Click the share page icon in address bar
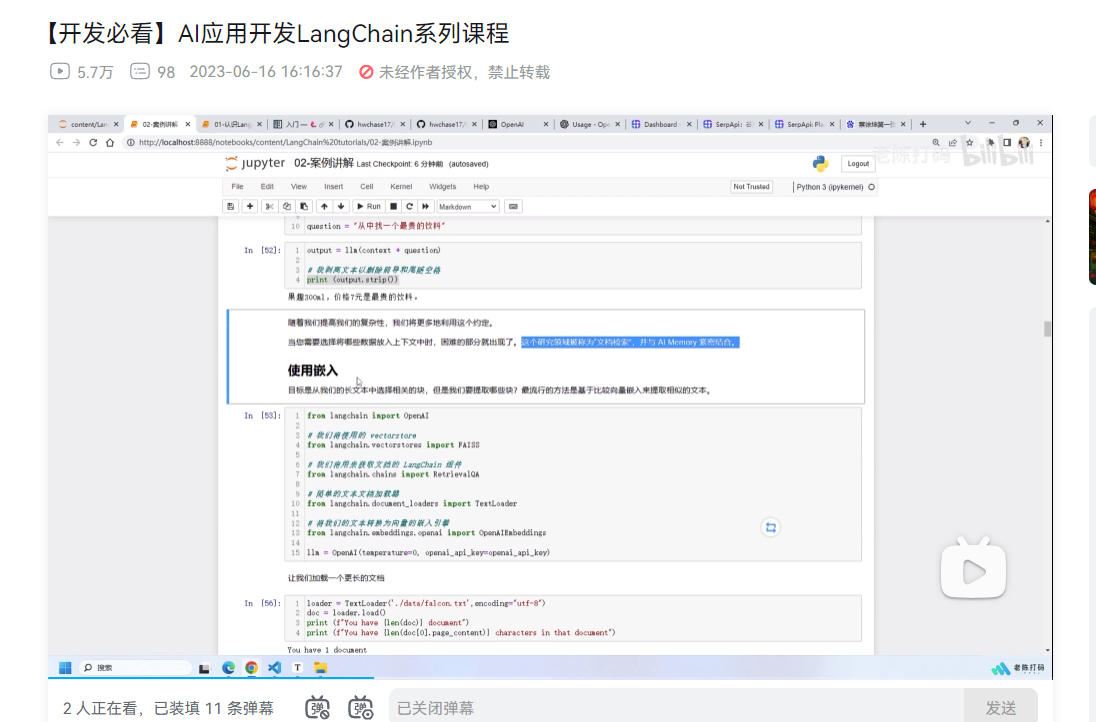The width and height of the screenshot is (1096, 722). (953, 143)
